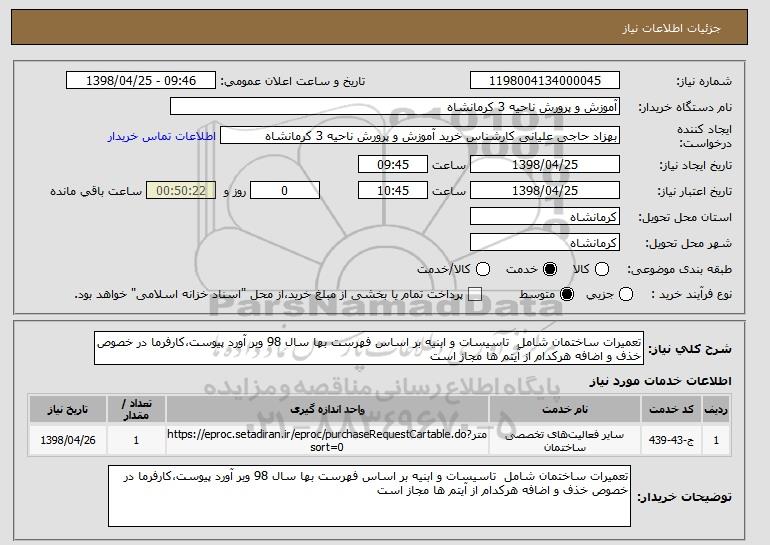Click the تاریخ نیاز column header

pos(68,409)
